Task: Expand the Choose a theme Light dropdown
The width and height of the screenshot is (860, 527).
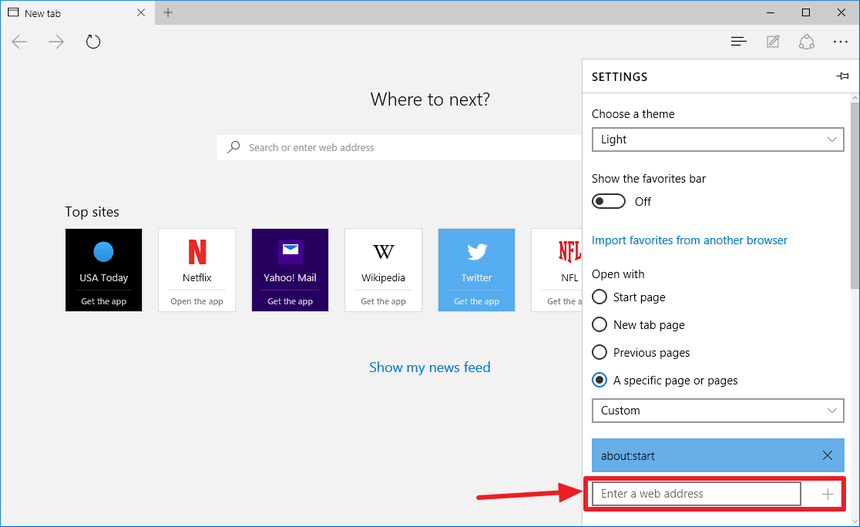Action: 717,139
